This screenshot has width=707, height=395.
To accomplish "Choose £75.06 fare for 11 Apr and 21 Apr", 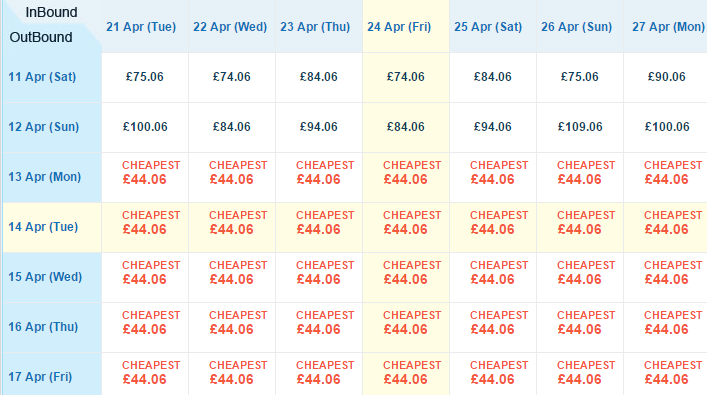I will [145, 77].
